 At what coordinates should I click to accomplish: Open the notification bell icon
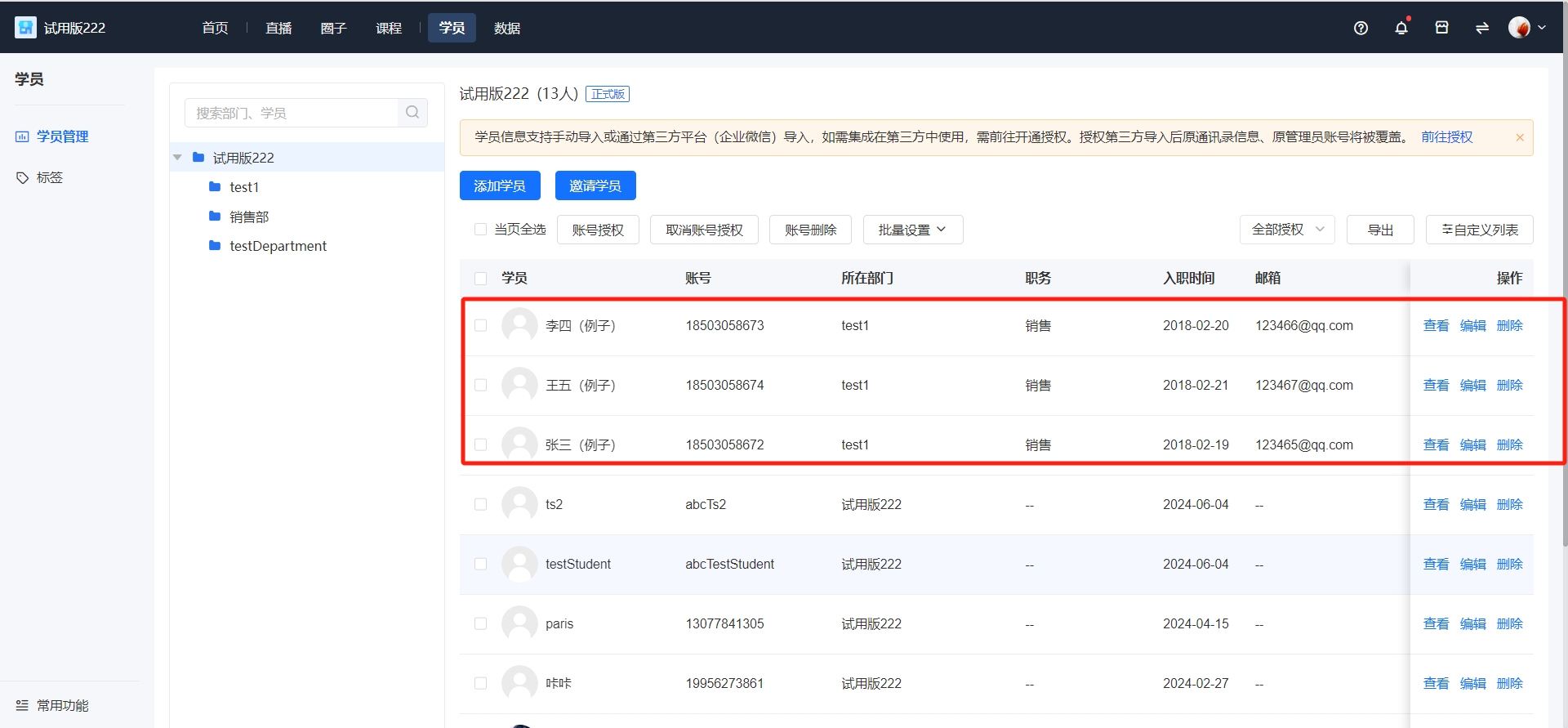(1401, 28)
